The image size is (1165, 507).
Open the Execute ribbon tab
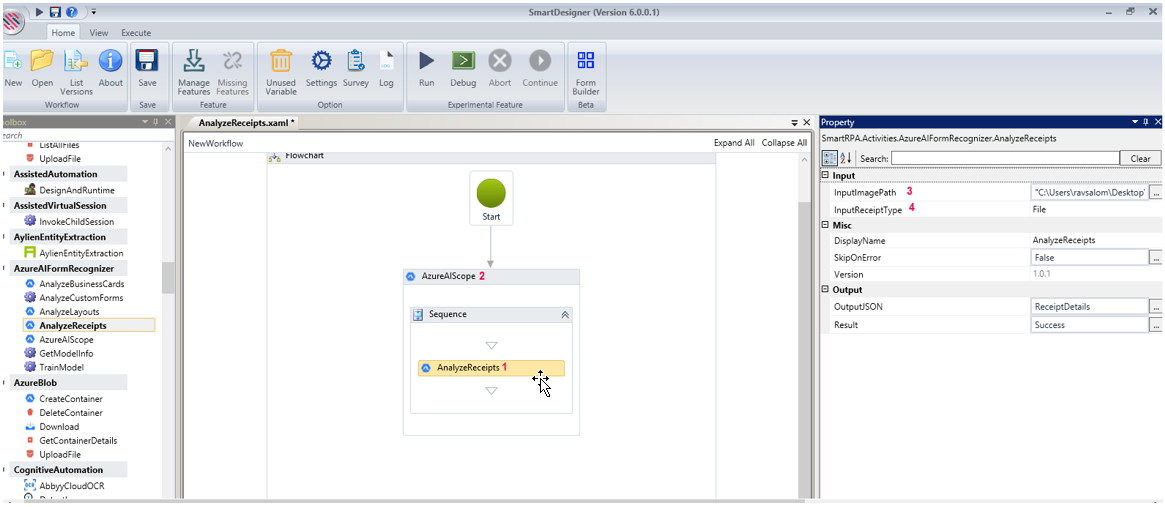(136, 33)
